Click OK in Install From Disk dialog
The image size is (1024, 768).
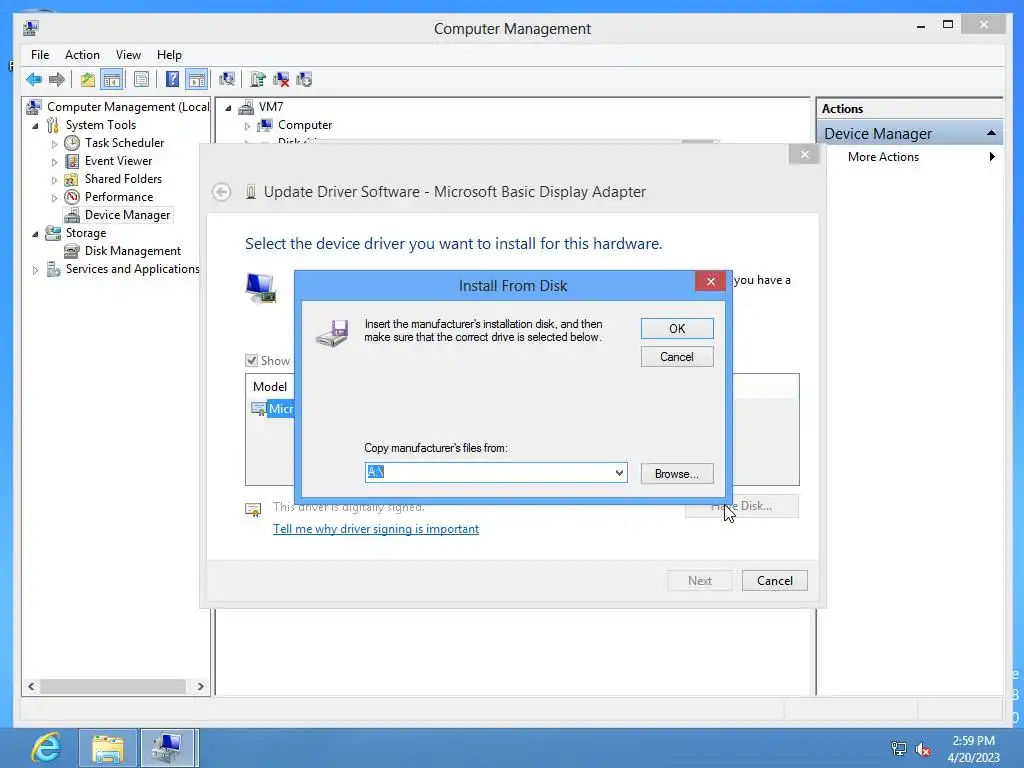[x=677, y=328]
